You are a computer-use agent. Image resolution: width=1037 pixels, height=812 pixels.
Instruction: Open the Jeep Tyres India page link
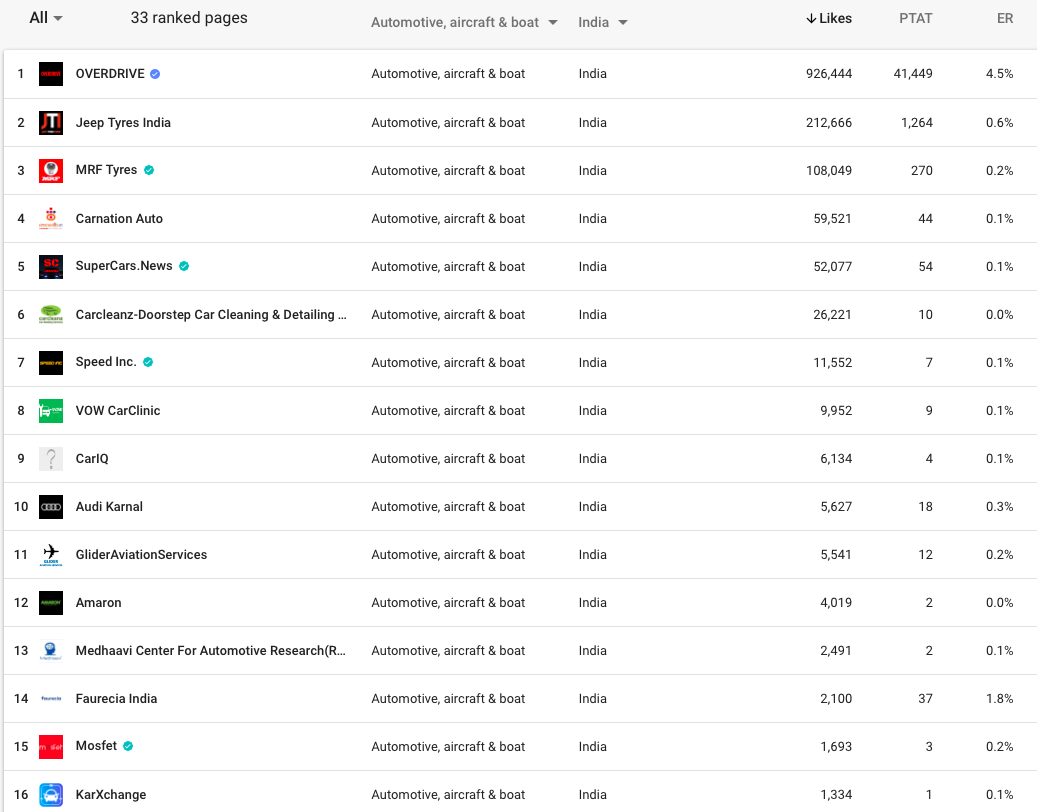[x=123, y=122]
